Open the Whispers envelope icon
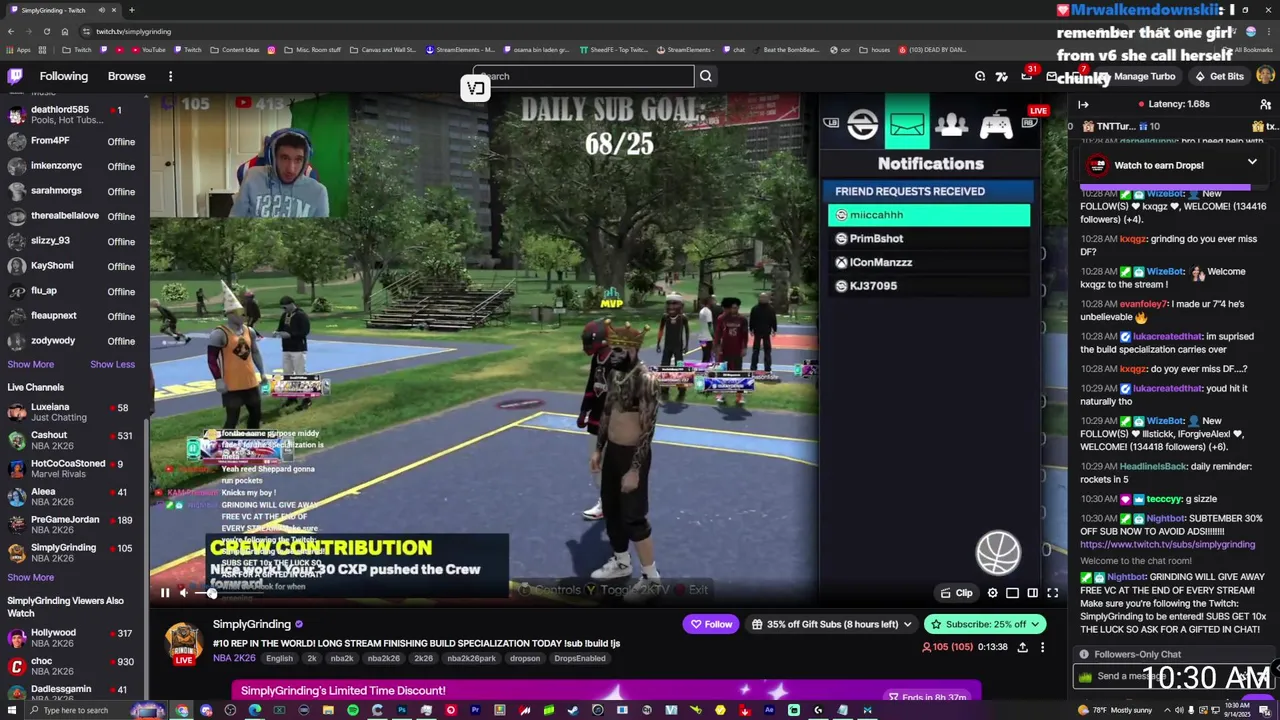Screen dimensions: 1280x720 [1052, 76]
